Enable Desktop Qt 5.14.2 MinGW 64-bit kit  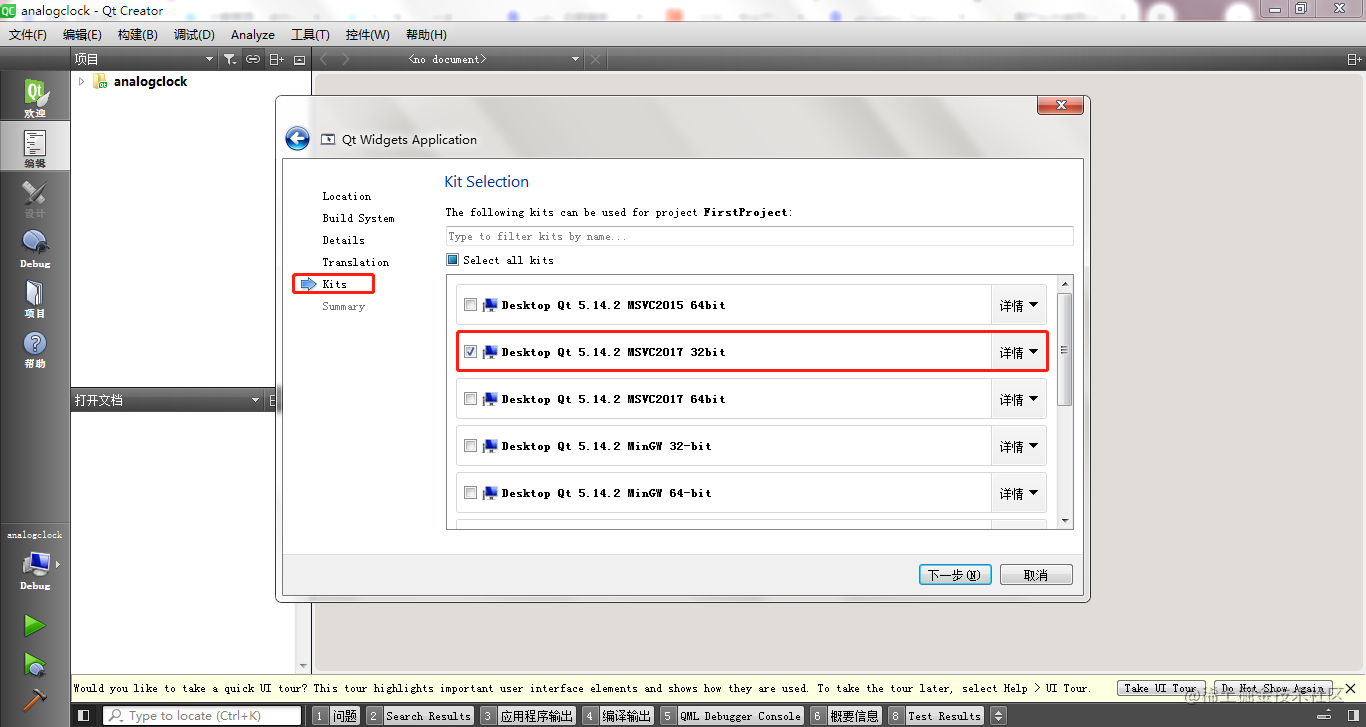(470, 493)
